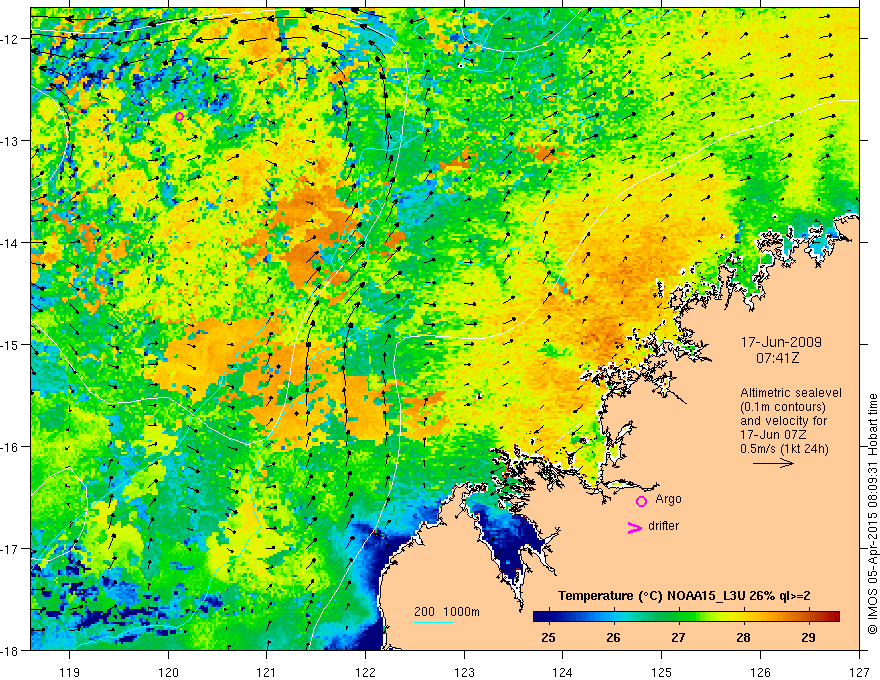Screen dimensions: 880x680
Task: Click the magenta Argo float marker on the map
Action: pos(180,117)
